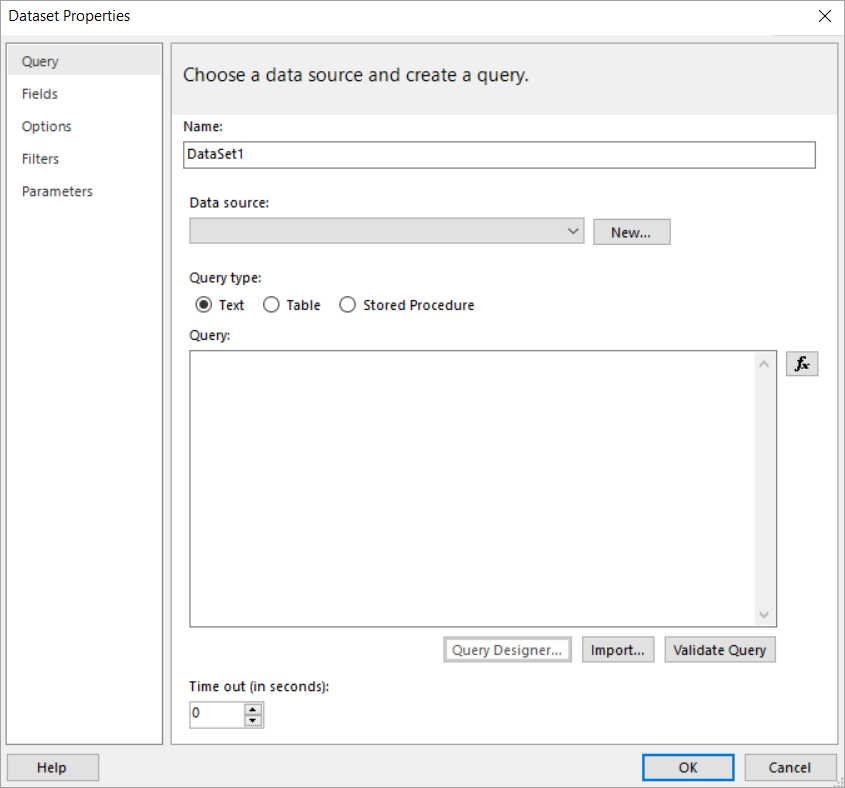Increase the time out value
Screen dimensions: 845x788
[253, 709]
